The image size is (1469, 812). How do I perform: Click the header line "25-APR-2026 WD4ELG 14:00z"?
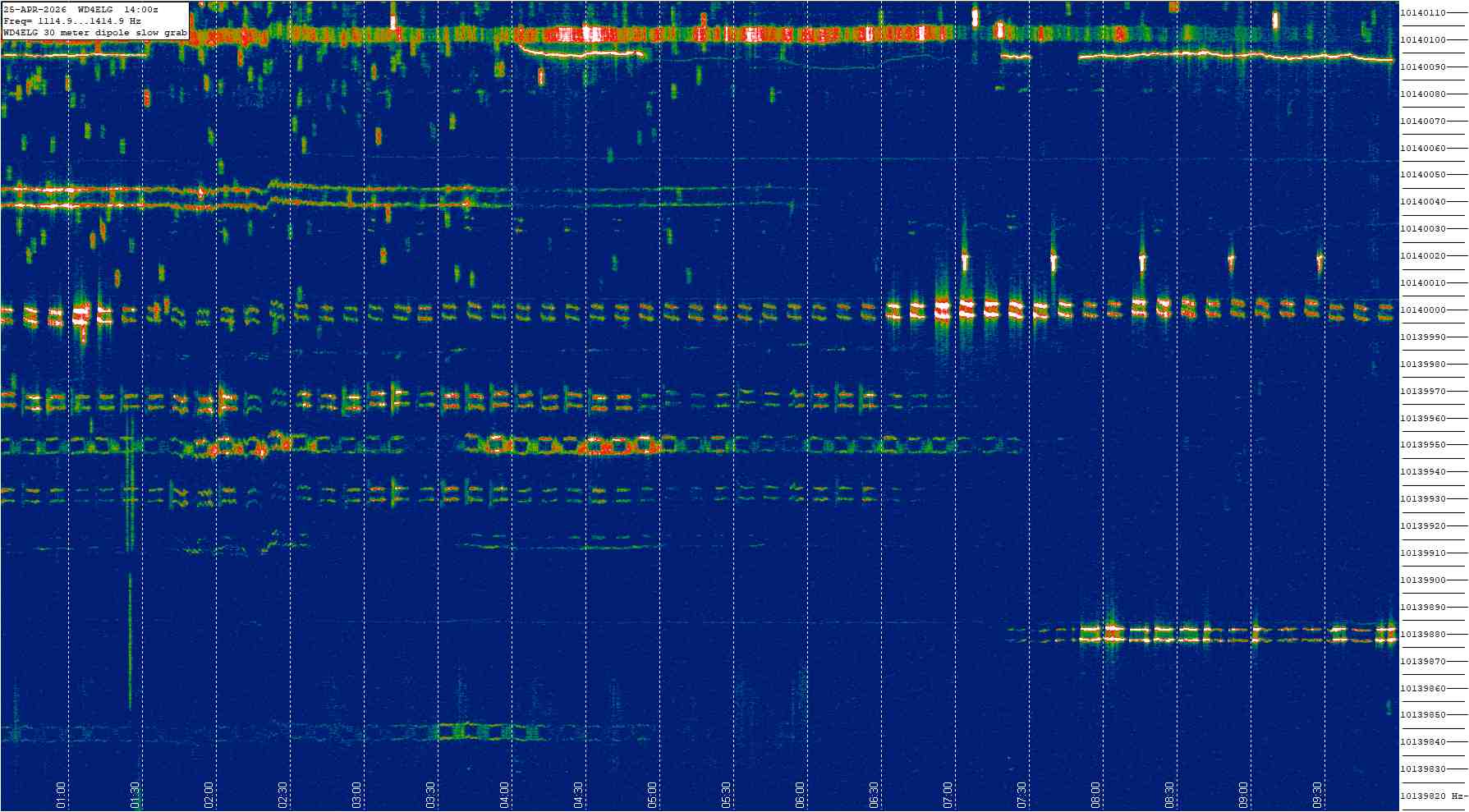point(81,9)
